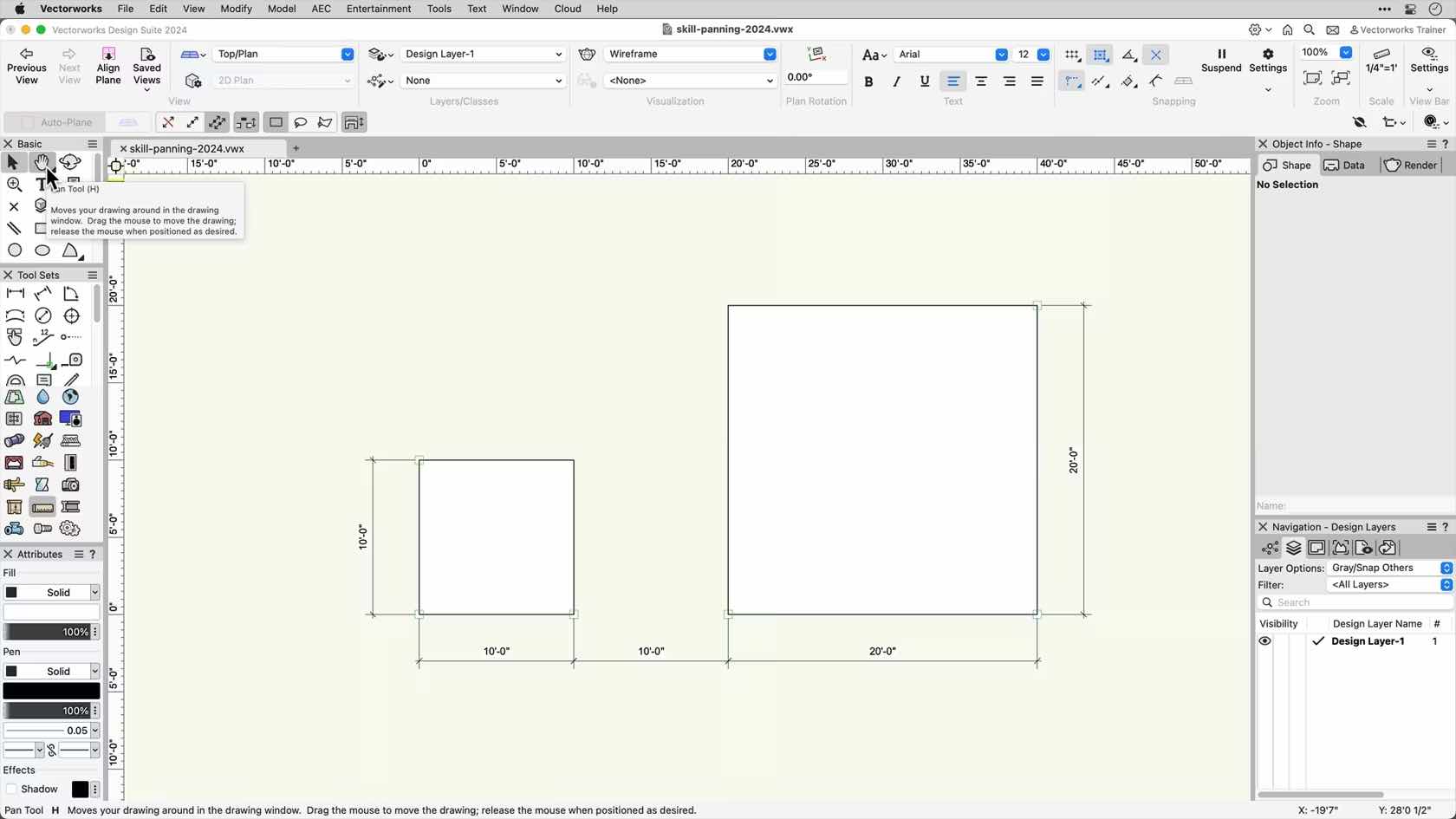Open the font size 12 dropdown
Screen dimensions: 1456x819
coord(1031,55)
